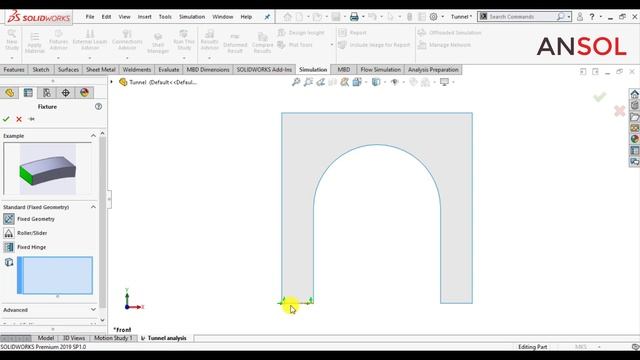Open the View Settings monitor icon

pos(444,82)
